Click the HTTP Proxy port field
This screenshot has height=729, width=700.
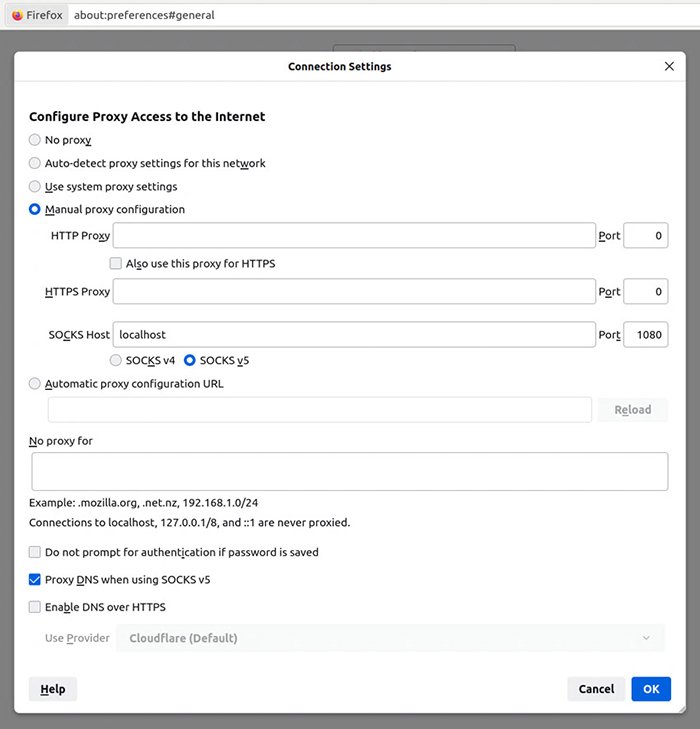point(645,236)
